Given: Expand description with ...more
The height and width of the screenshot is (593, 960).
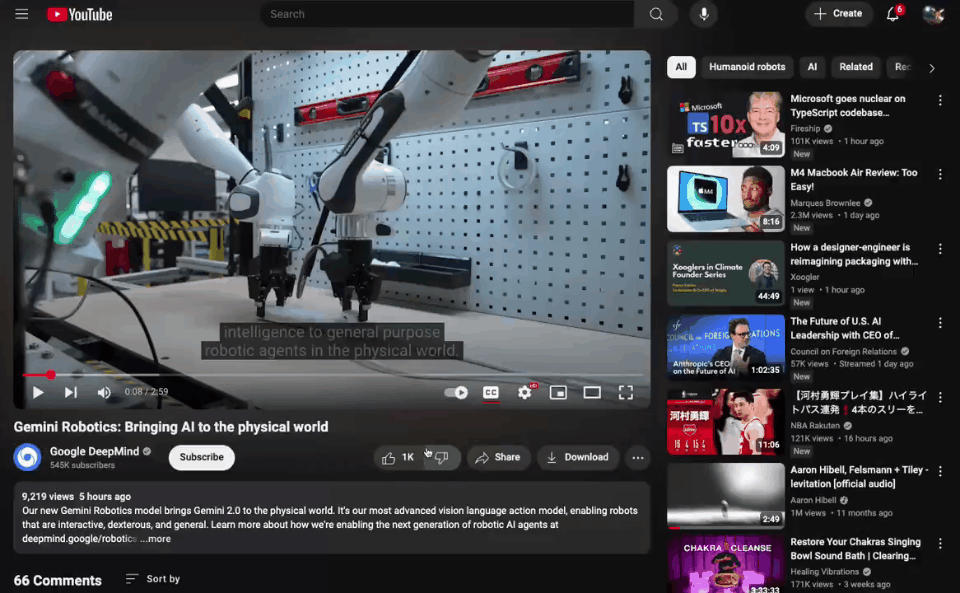Looking at the screenshot, I should coord(156,538).
